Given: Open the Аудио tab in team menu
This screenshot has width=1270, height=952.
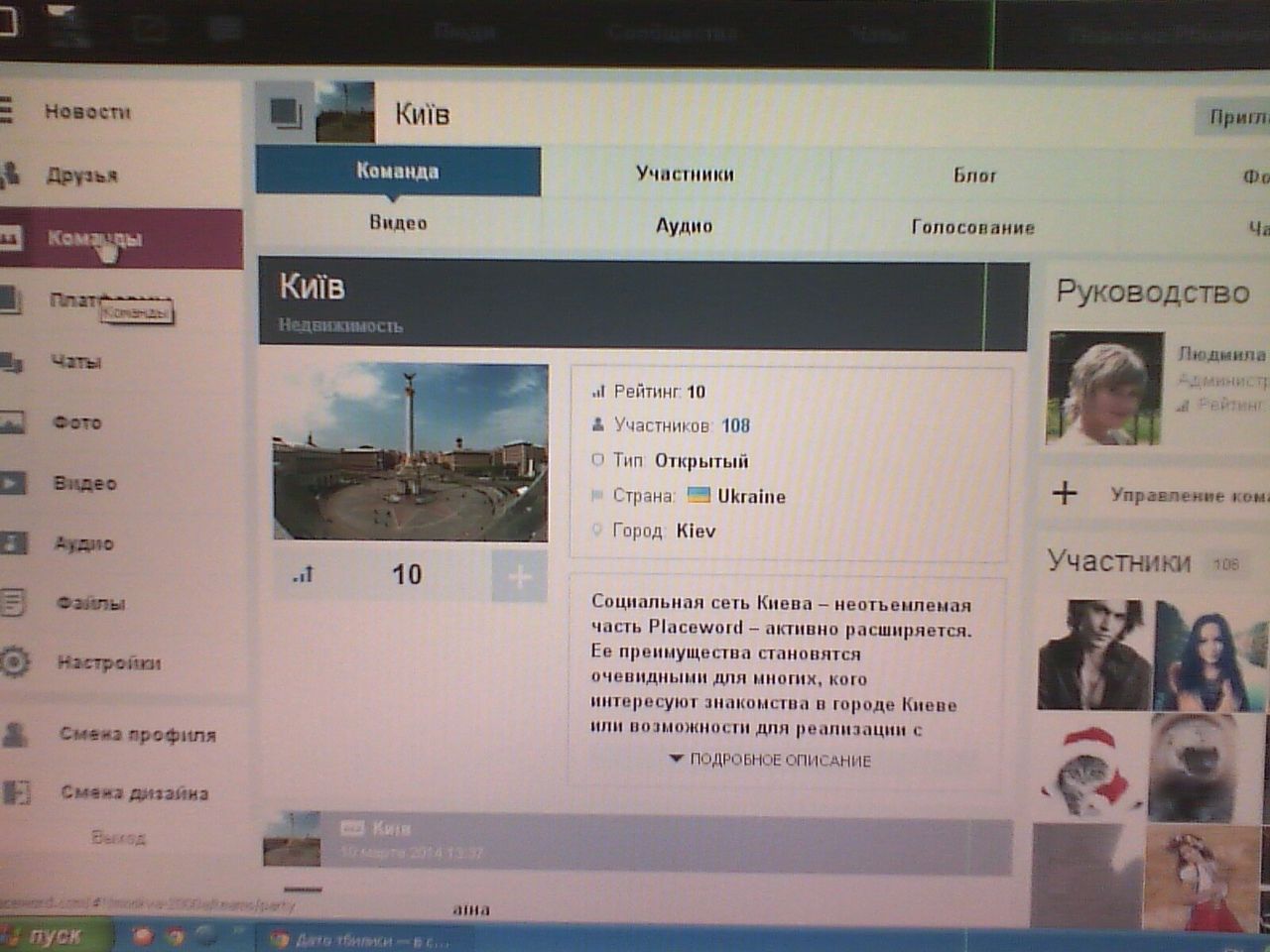Looking at the screenshot, I should tap(684, 226).
